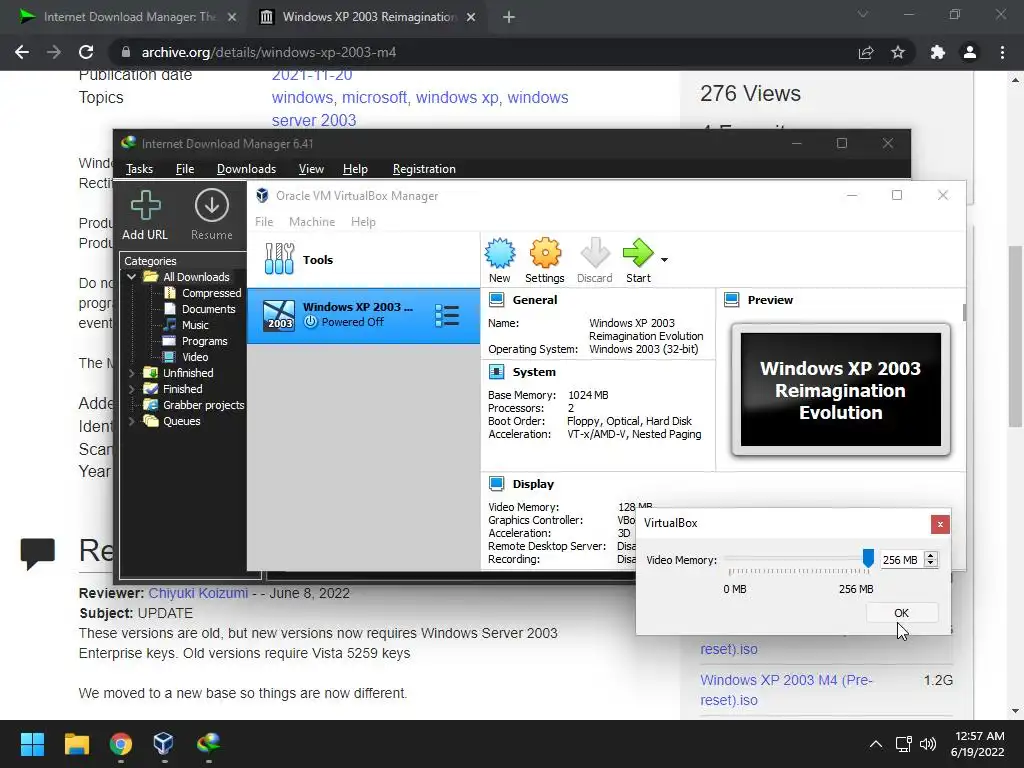The image size is (1024, 768).
Task: Open the microsoft topic link
Action: pos(374,97)
